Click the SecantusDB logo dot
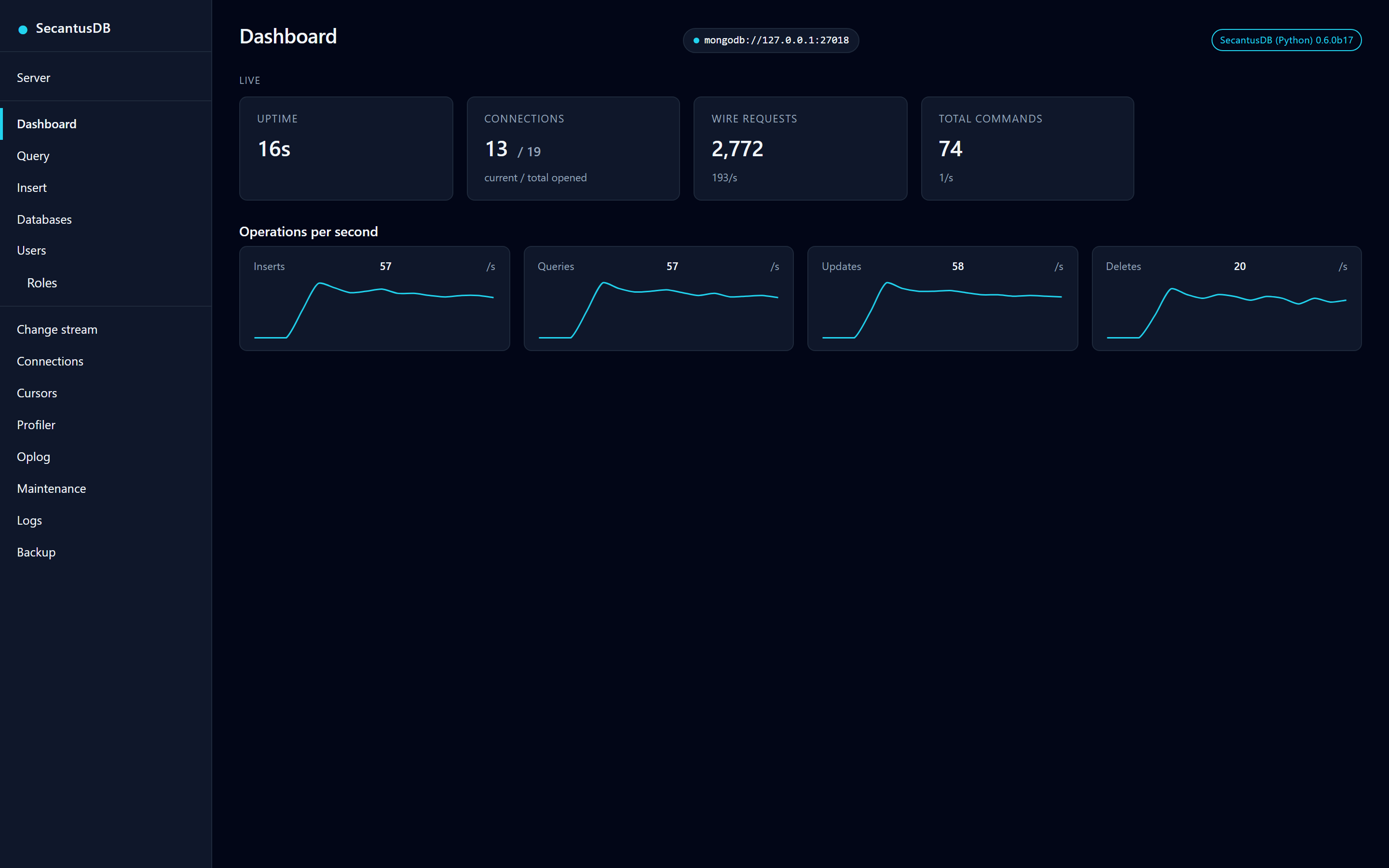 [23, 29]
